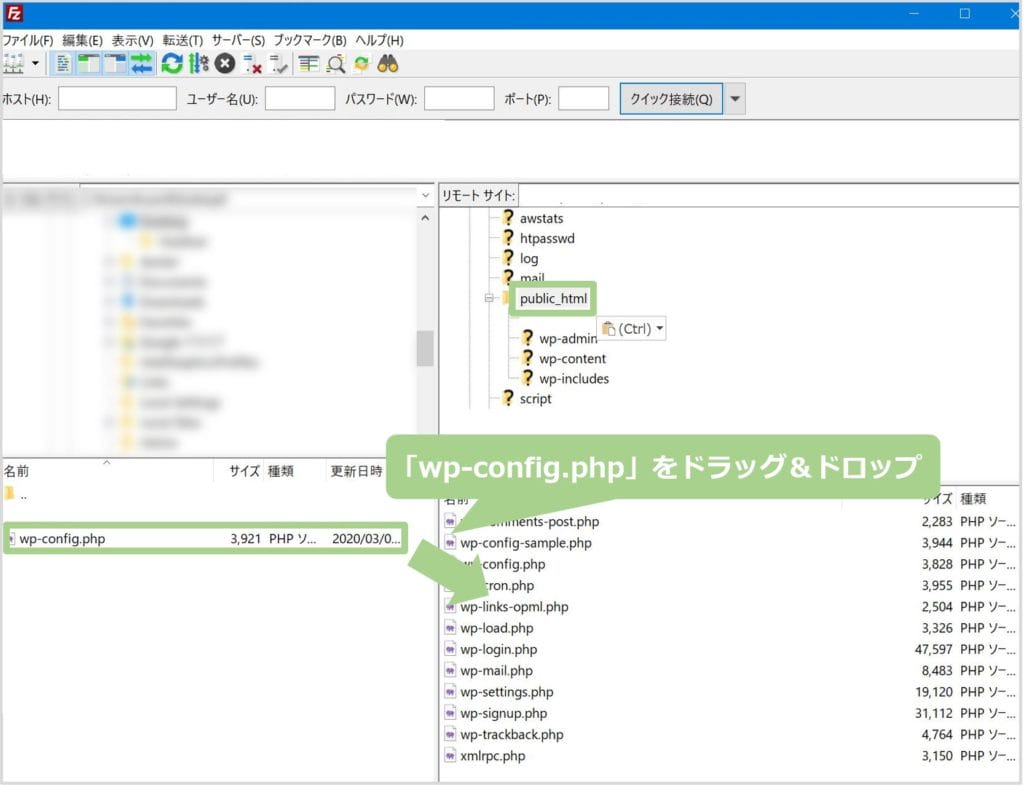
Task: Click the (Ctrl) paste button
Action: pos(629,328)
